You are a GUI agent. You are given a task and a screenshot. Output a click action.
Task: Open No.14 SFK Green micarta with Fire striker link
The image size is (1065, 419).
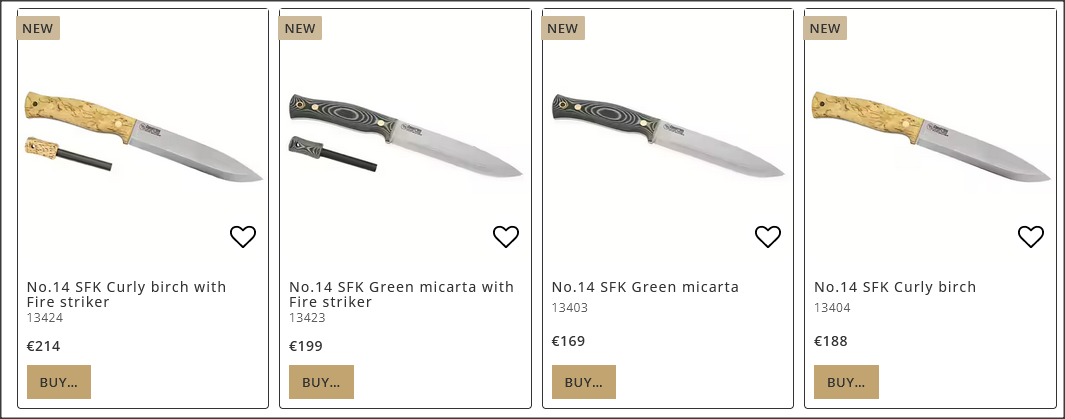(401, 294)
